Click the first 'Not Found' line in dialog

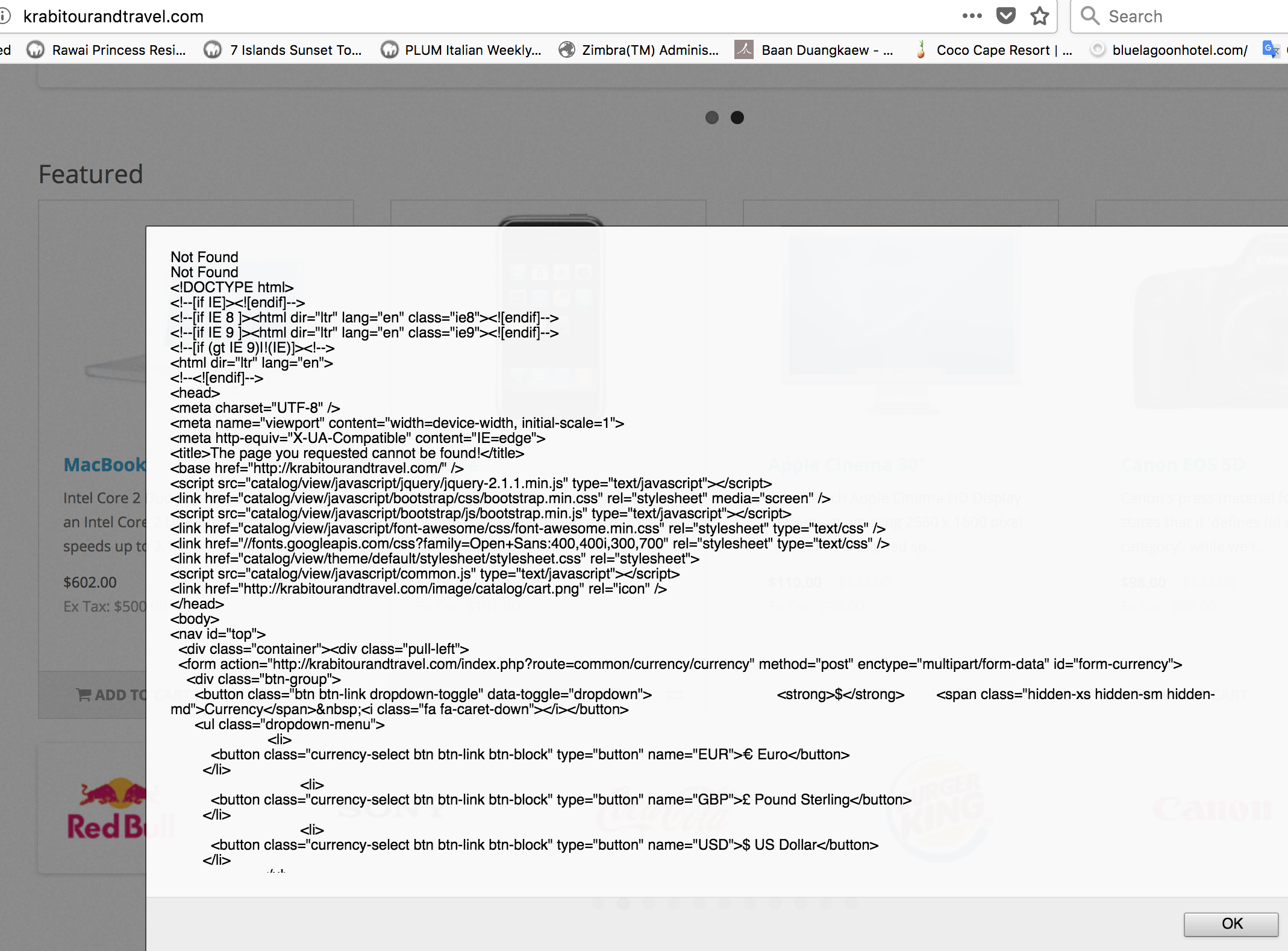[204, 257]
